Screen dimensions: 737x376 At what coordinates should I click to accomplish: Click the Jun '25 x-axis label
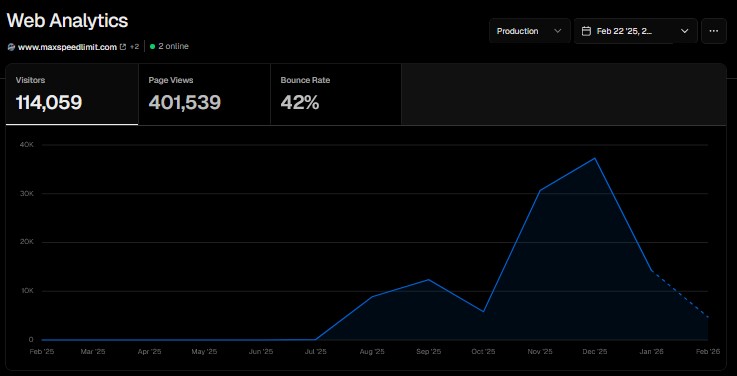[x=261, y=352]
